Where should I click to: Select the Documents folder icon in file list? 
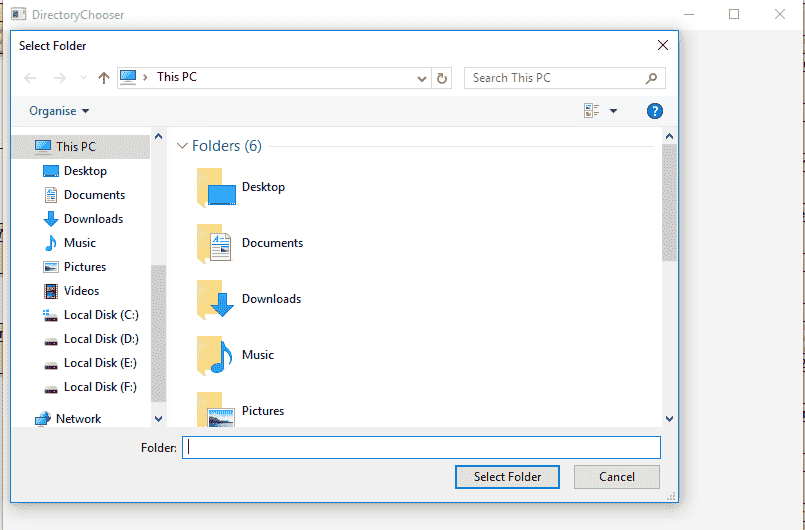coord(216,243)
